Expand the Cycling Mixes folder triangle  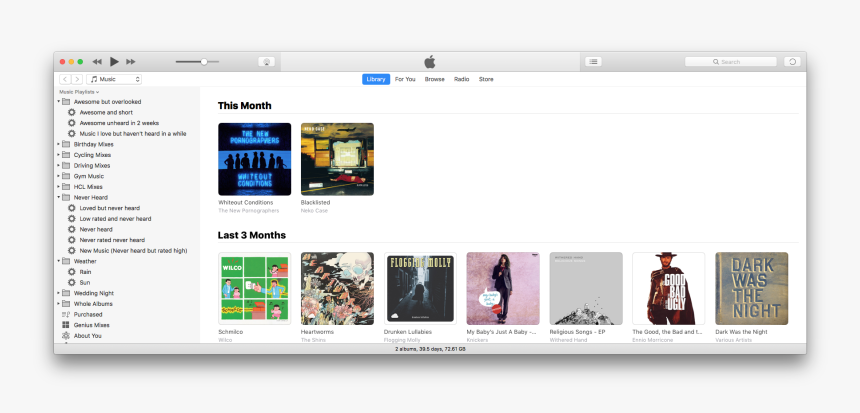(59, 155)
